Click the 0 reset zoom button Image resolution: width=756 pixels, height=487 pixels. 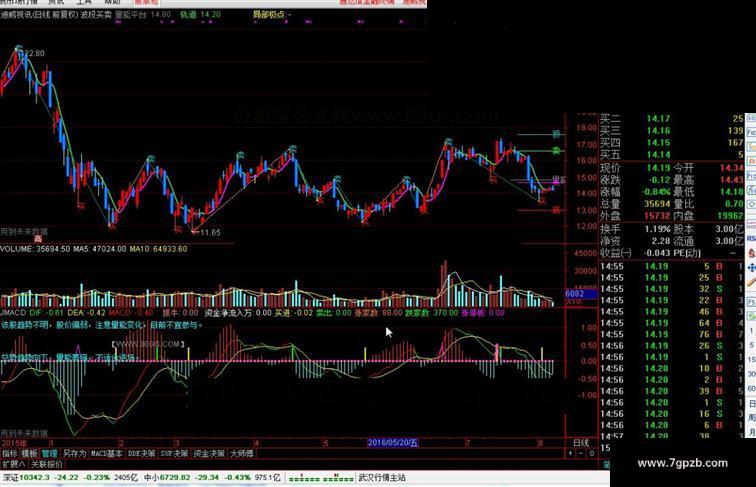592,454
